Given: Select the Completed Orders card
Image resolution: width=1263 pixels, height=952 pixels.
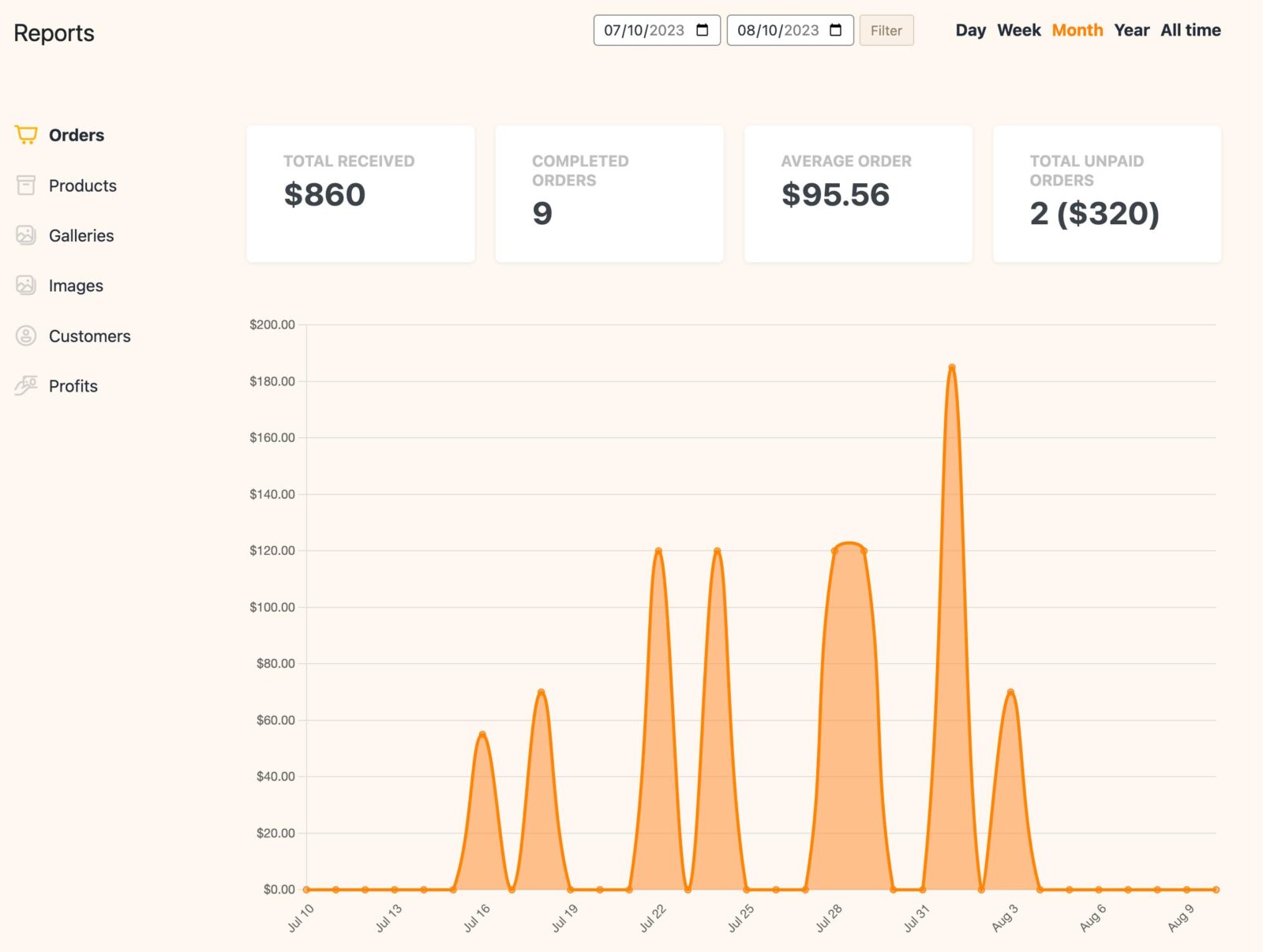Looking at the screenshot, I should [609, 193].
